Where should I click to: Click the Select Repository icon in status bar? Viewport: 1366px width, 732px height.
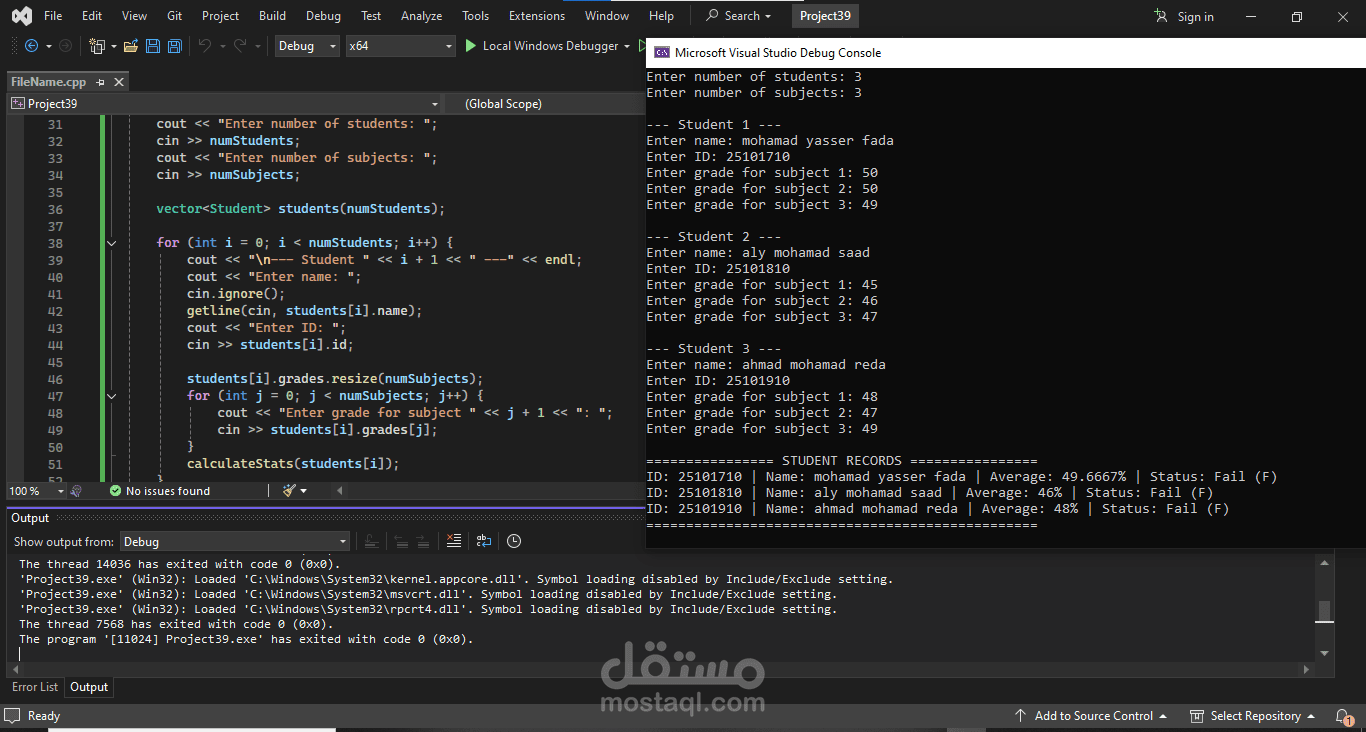click(1197, 716)
